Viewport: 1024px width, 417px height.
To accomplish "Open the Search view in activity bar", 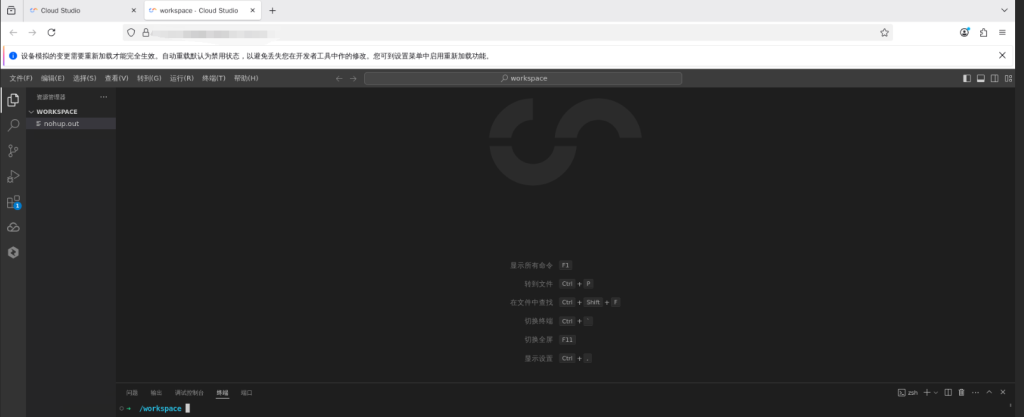I will 13,125.
